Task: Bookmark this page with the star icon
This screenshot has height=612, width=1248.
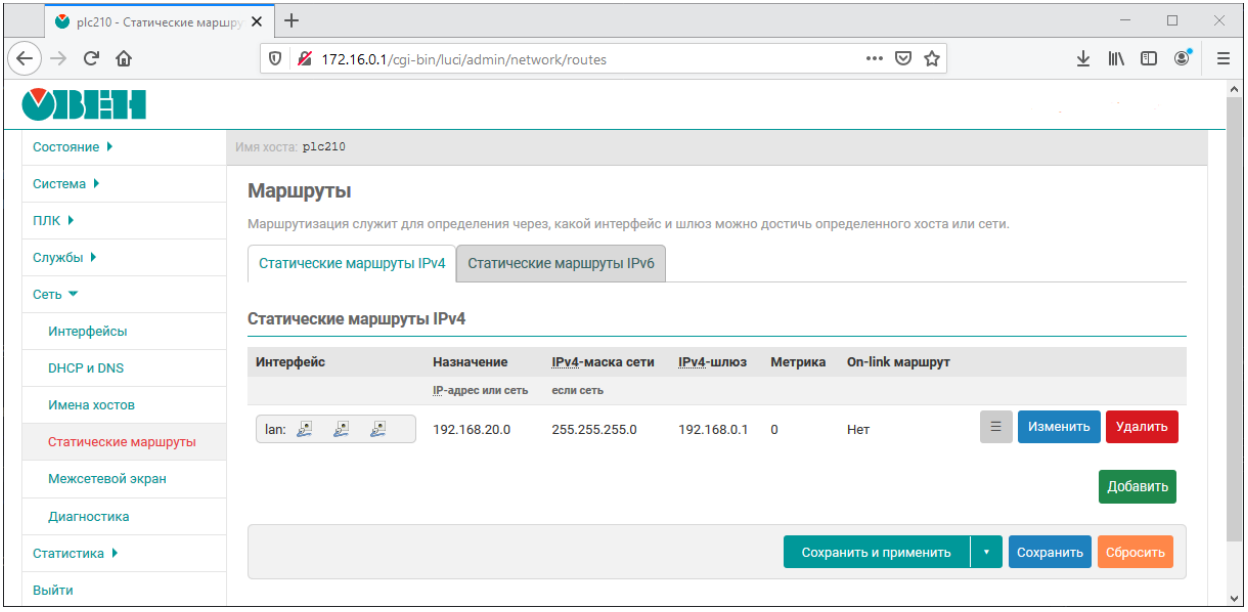Action: tap(932, 59)
